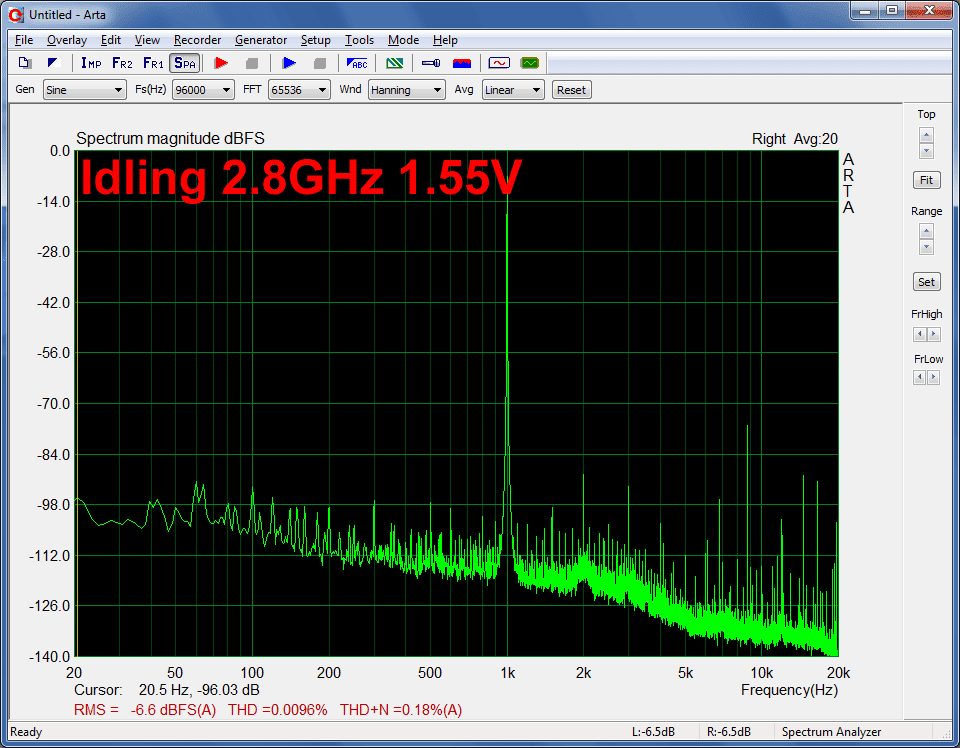Click the THD+N =0.18%(A) readout
The height and width of the screenshot is (748, 960).
tap(401, 710)
